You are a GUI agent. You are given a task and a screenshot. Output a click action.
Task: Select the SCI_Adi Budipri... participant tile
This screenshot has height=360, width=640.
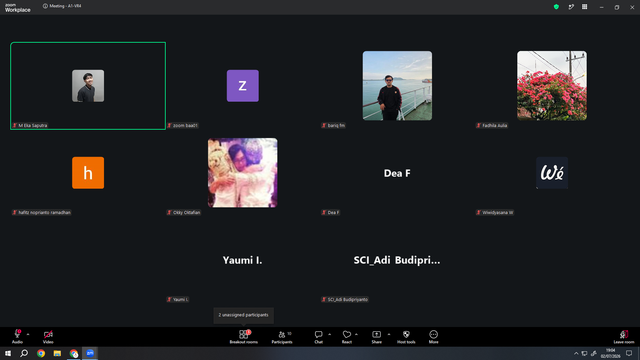click(397, 260)
